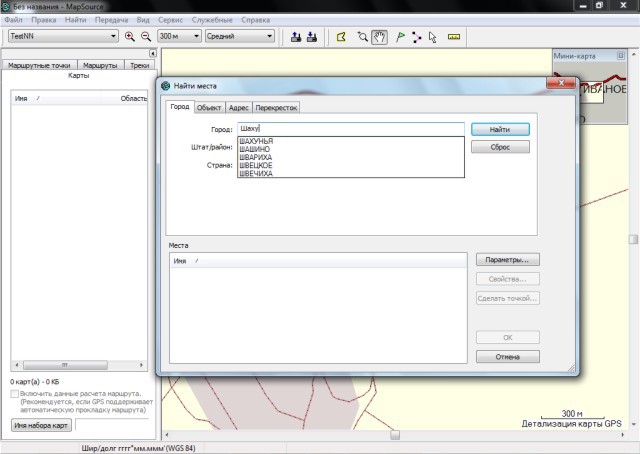Image resolution: width=640 pixels, height=454 pixels.
Task: Switch to the Маршрутные точки tab
Action: tap(39, 65)
